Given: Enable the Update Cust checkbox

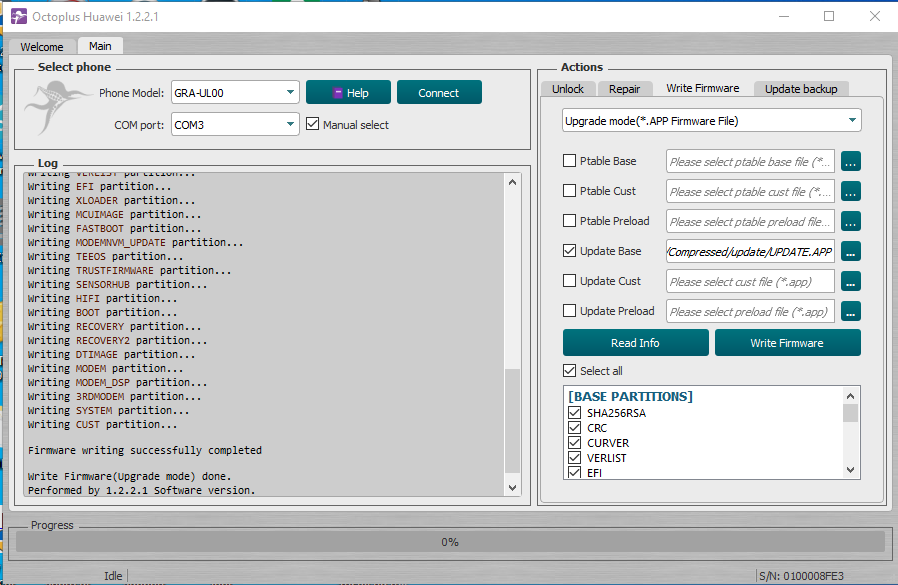Looking at the screenshot, I should click(569, 281).
